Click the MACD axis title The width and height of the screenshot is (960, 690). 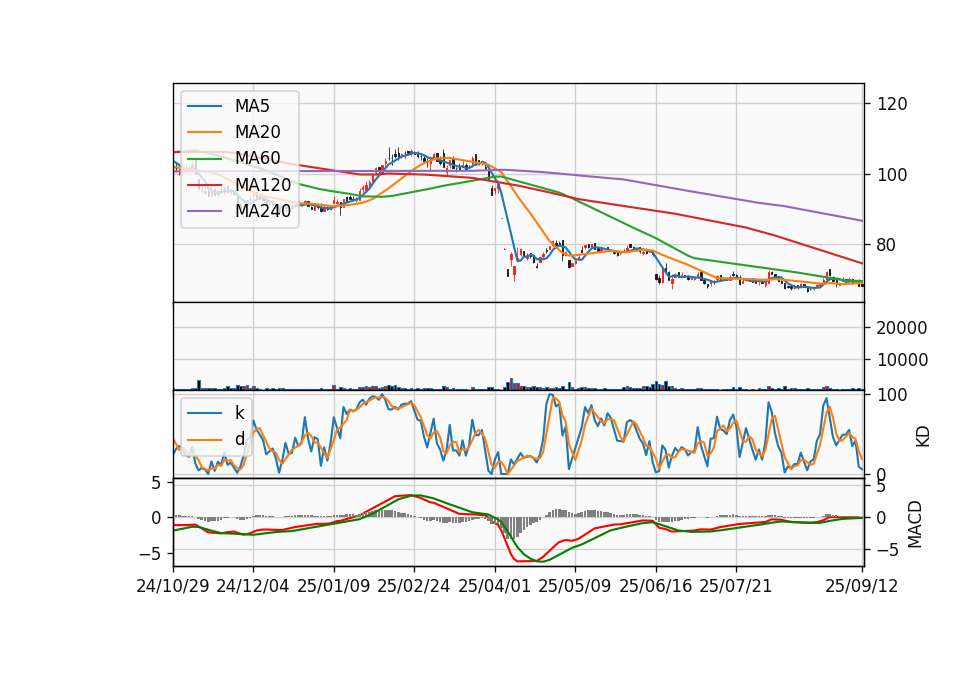coord(915,524)
